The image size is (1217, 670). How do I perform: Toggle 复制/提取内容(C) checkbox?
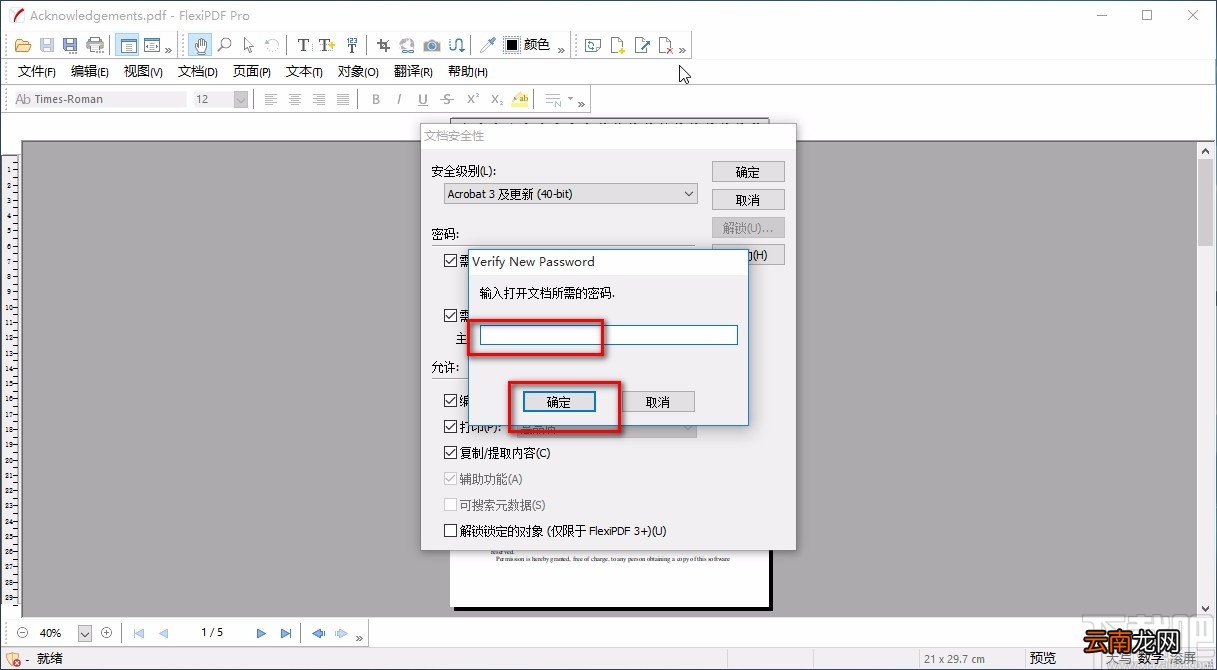click(450, 453)
